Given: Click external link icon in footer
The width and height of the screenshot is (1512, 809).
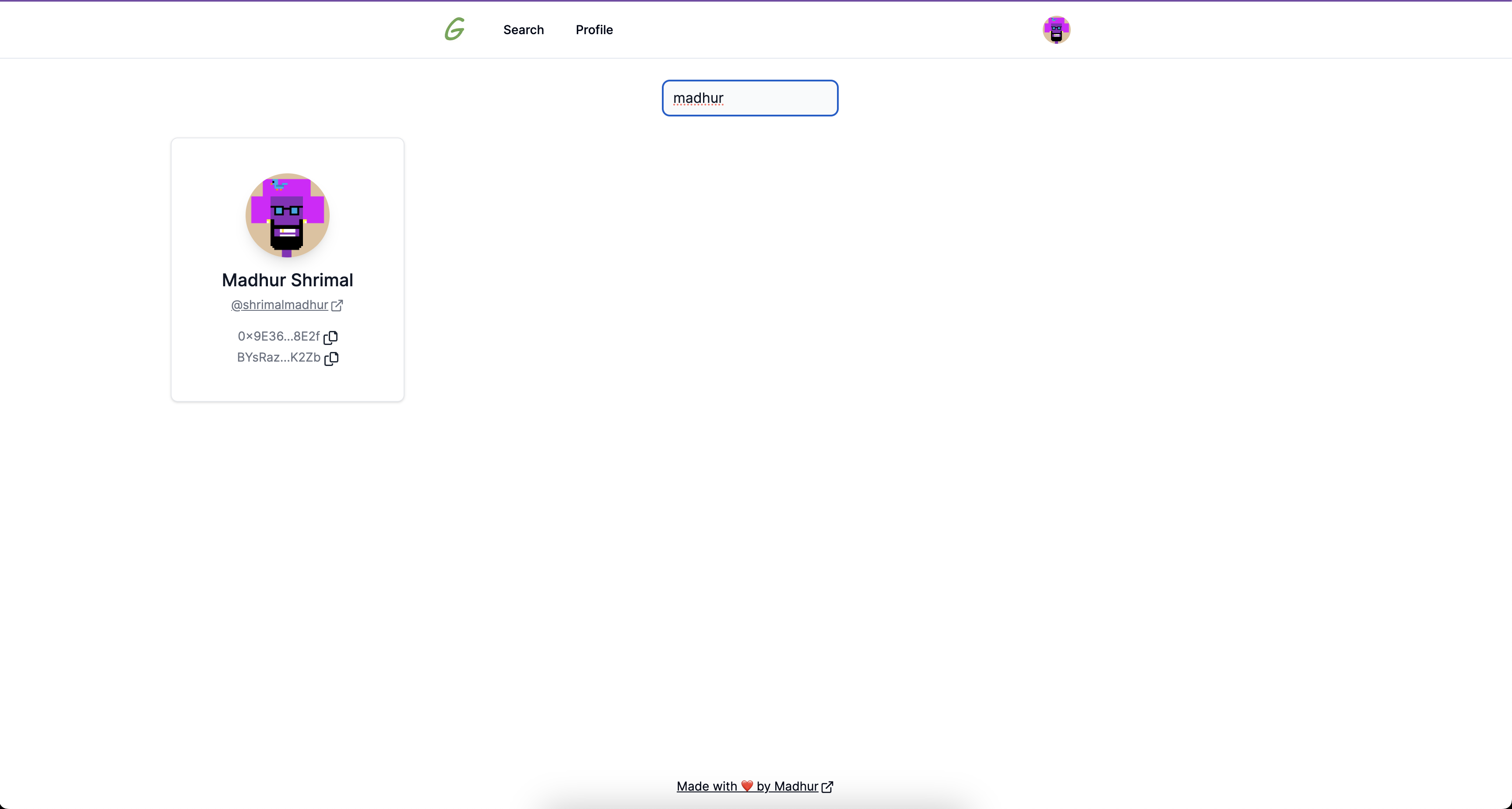Looking at the screenshot, I should pyautogui.click(x=827, y=787).
